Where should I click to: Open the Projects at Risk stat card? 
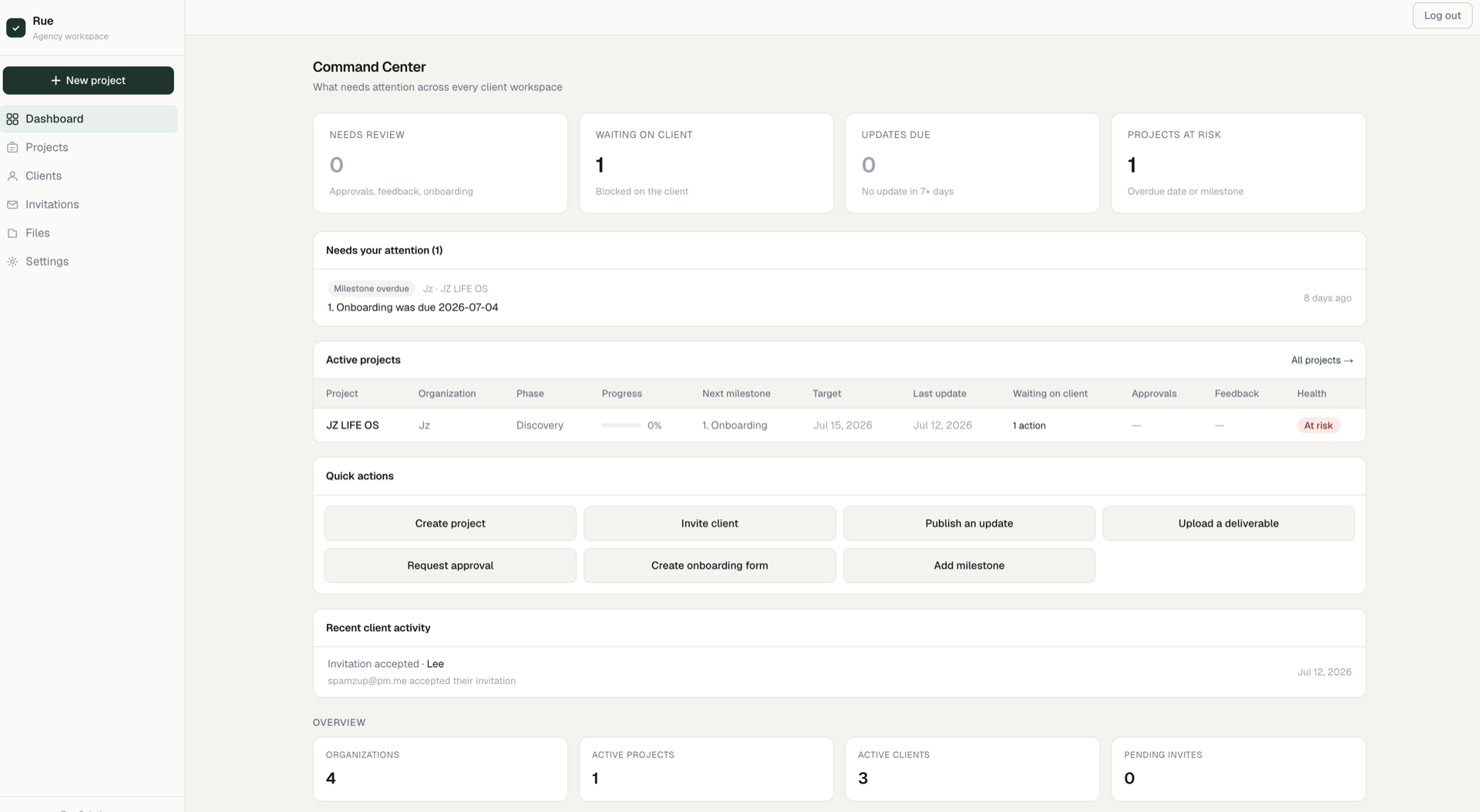(1238, 163)
